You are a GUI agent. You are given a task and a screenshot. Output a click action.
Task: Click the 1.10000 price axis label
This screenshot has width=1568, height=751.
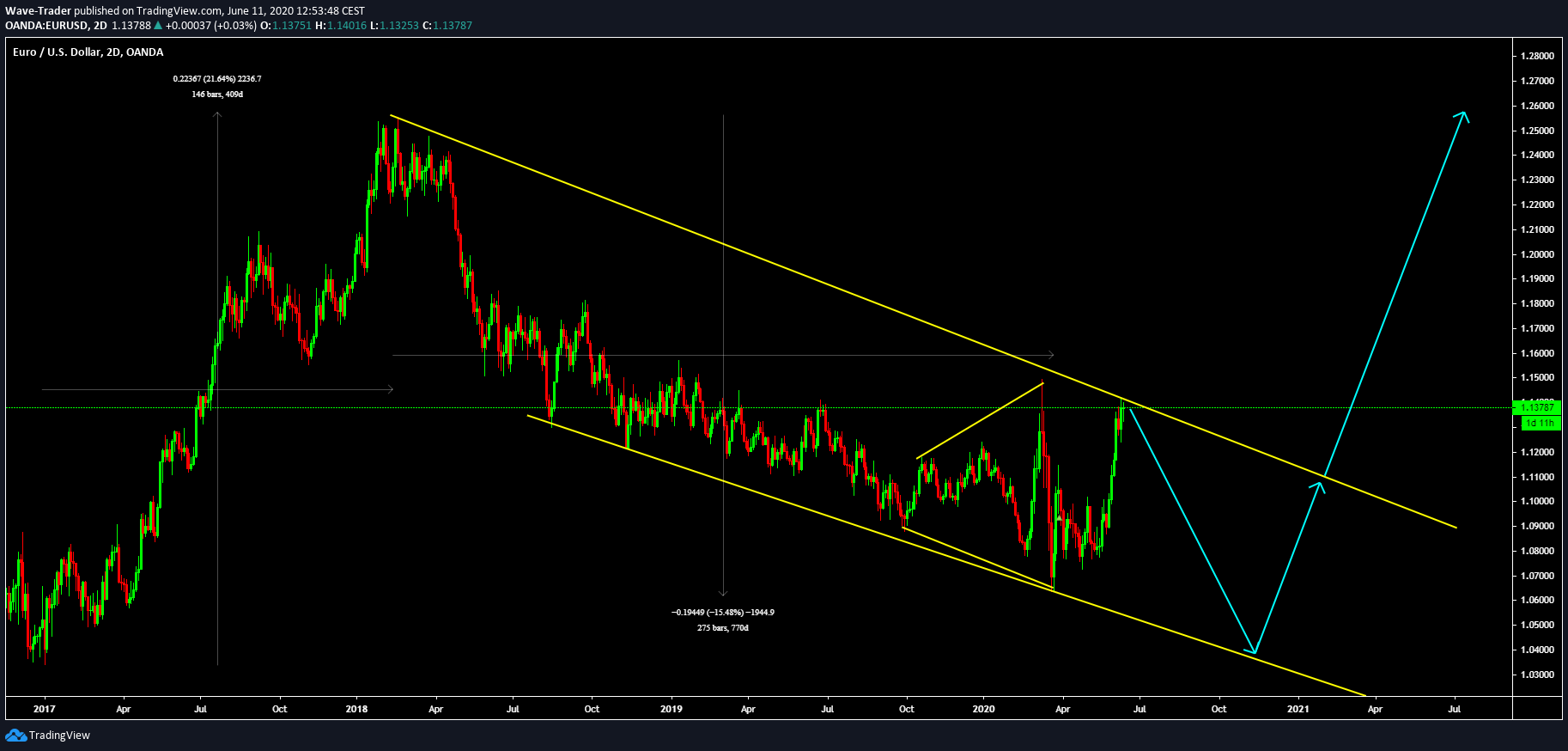point(1537,501)
